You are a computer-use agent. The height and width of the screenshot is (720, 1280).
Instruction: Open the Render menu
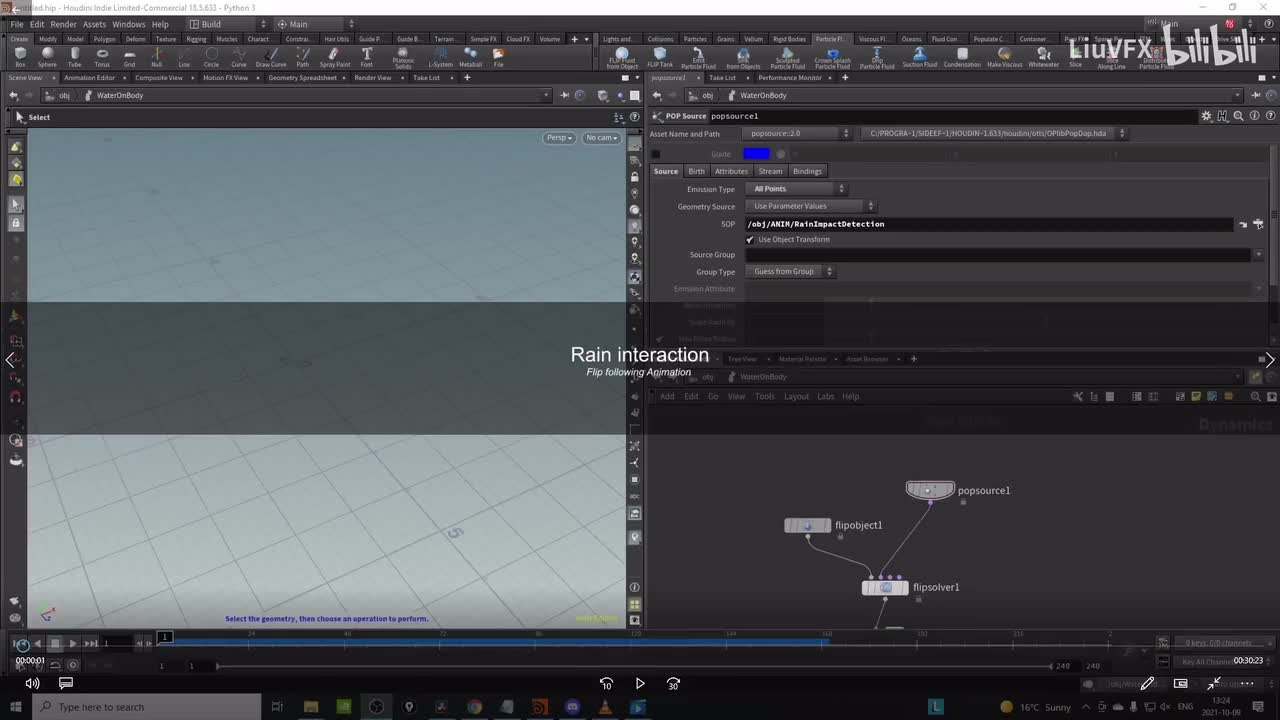point(63,24)
